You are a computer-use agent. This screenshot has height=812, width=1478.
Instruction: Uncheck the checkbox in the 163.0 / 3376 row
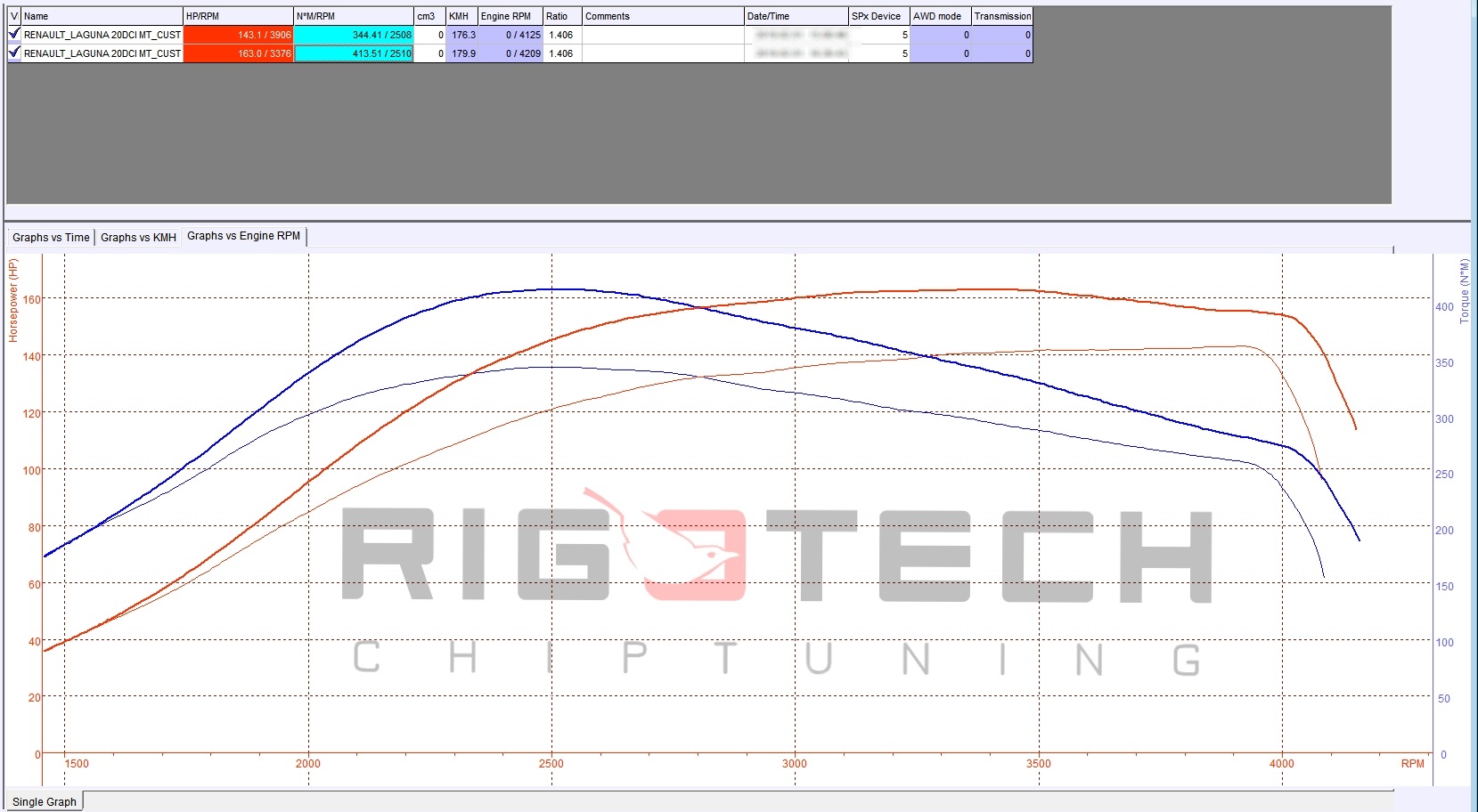[14, 53]
